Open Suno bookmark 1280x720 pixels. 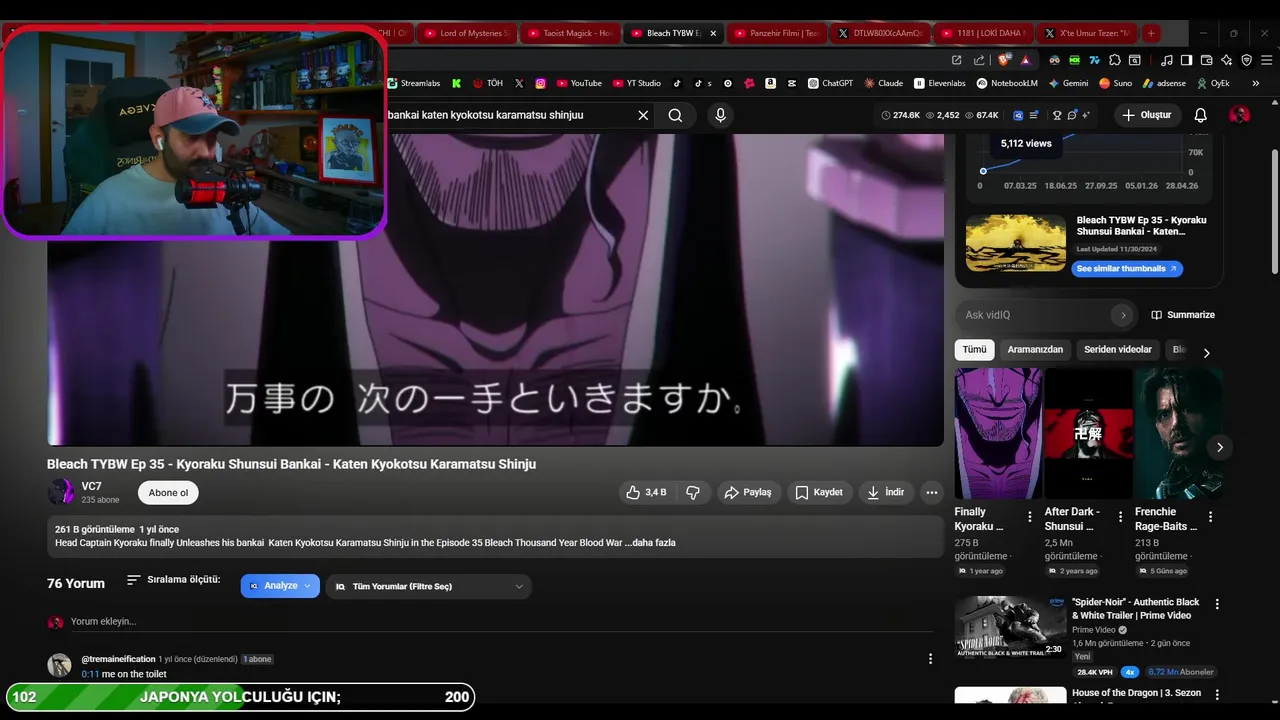click(1115, 84)
